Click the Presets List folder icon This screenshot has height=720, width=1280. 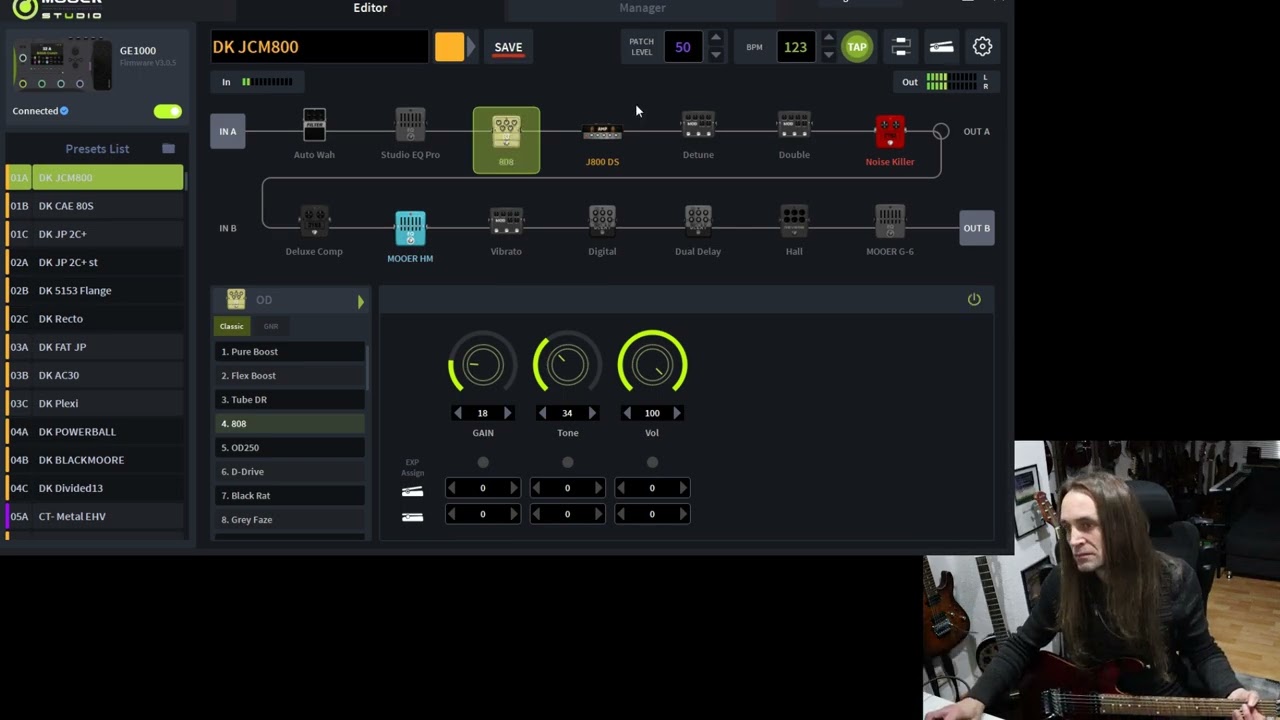click(168, 149)
